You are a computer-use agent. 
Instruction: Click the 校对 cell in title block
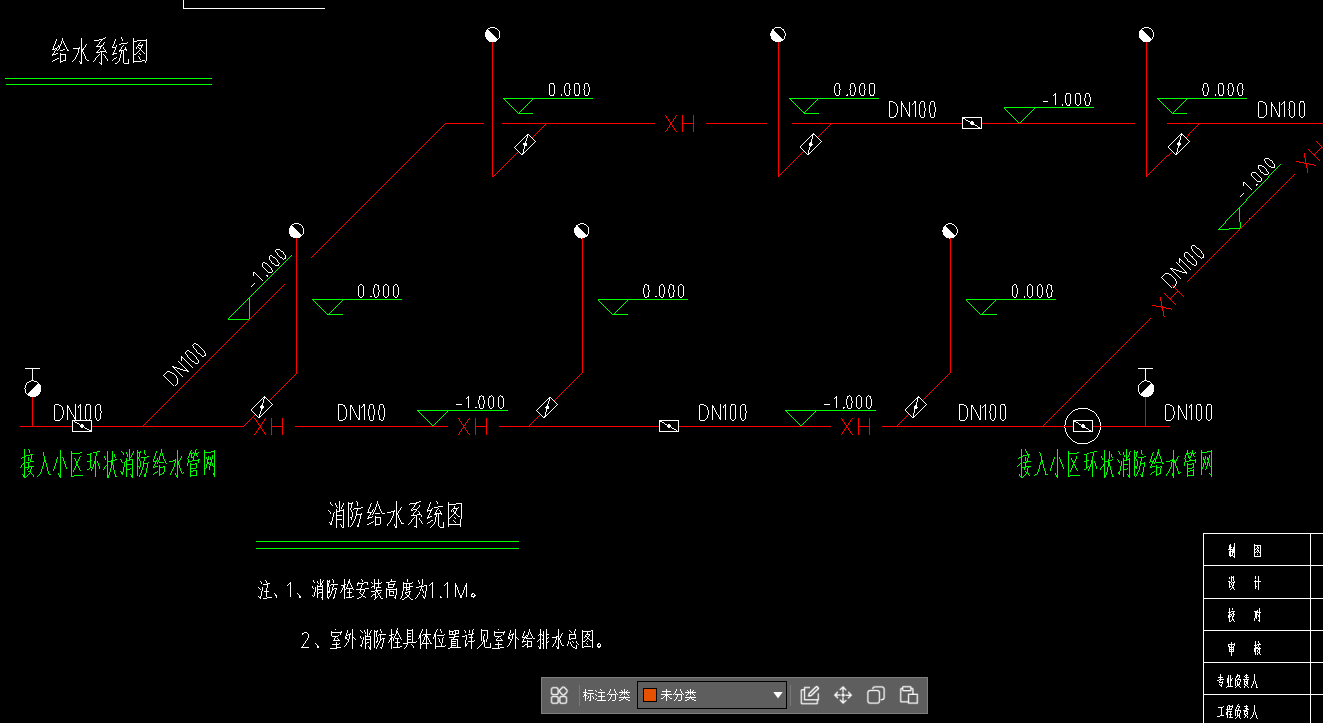(1256, 615)
